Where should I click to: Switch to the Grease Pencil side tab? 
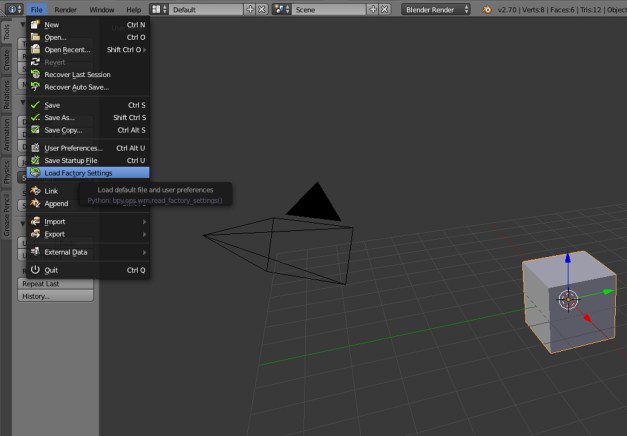pos(6,217)
